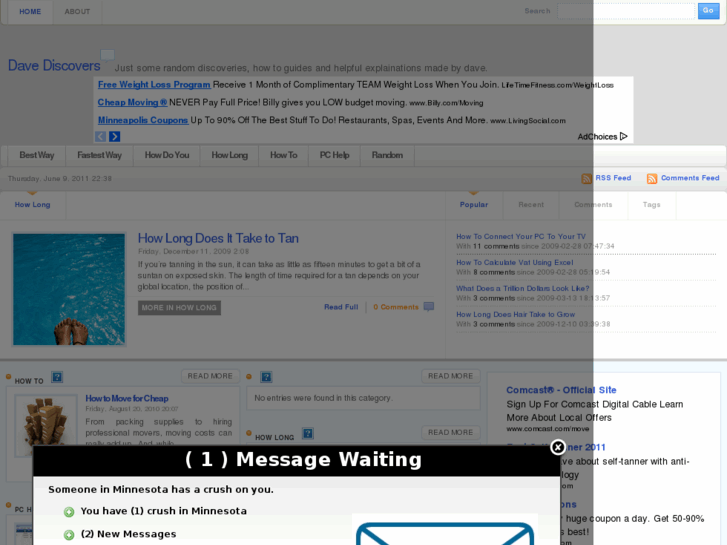Open the HOME menu item

pos(30,12)
